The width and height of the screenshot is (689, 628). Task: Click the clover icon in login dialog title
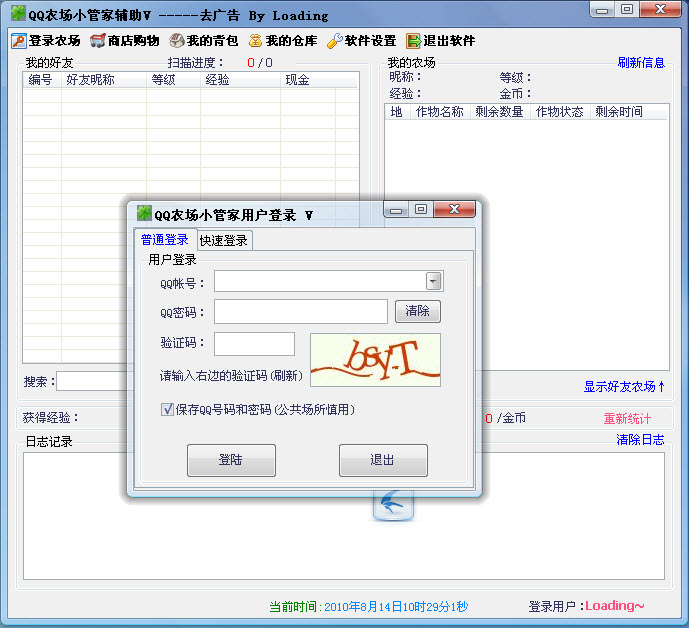[144, 213]
